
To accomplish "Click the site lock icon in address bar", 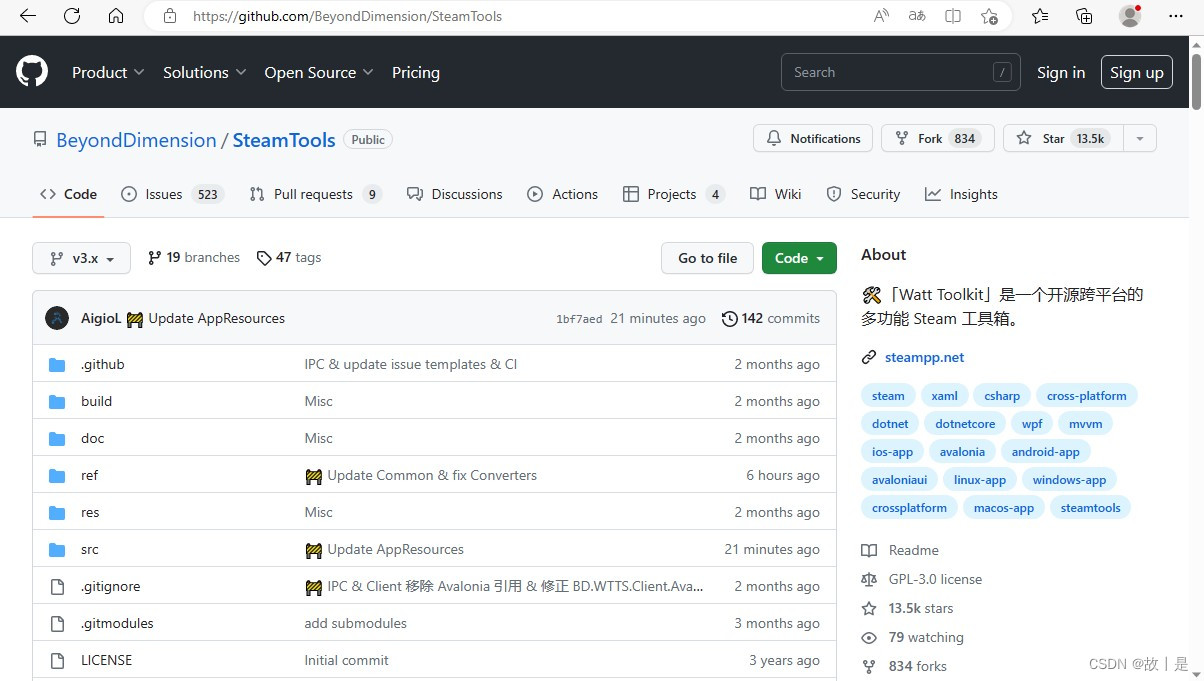I will point(170,16).
